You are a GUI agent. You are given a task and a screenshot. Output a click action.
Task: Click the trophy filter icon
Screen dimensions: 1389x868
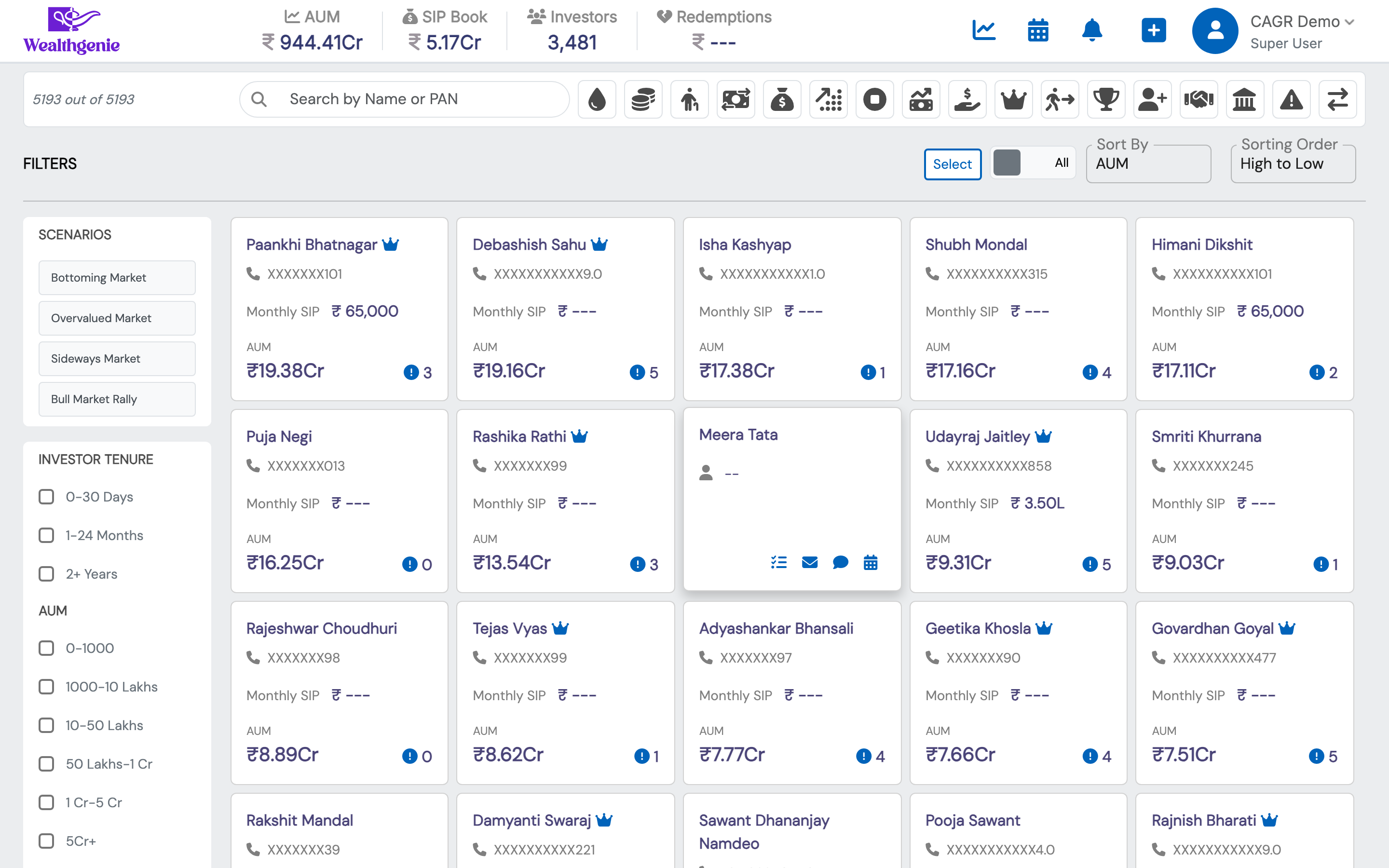pos(1105,99)
